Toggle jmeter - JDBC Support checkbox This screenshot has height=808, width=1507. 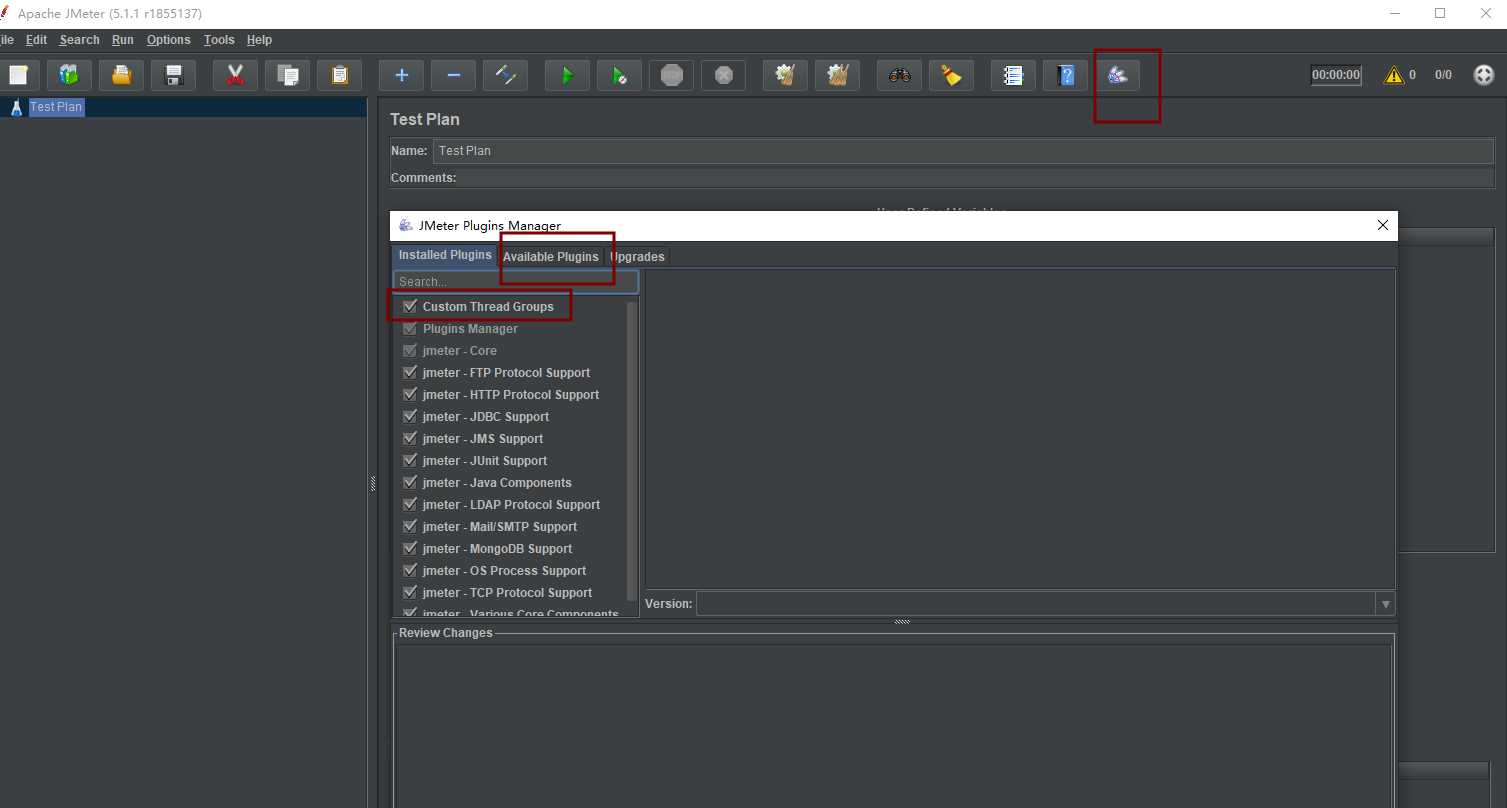pyautogui.click(x=410, y=416)
